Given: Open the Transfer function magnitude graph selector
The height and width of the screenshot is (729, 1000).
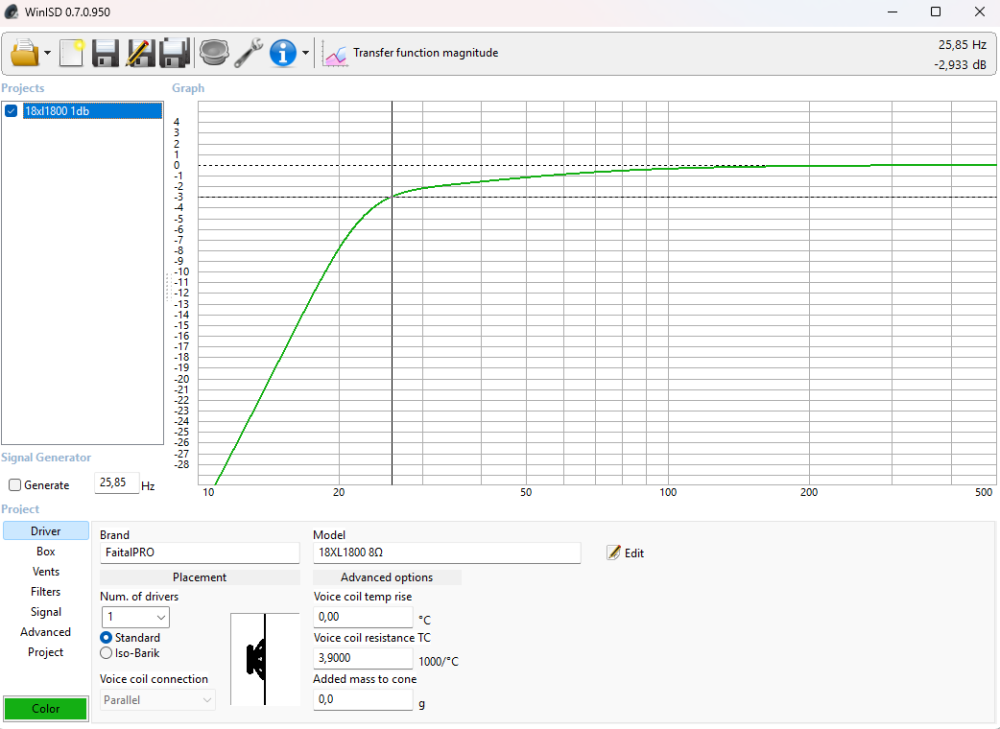Looking at the screenshot, I should click(x=412, y=53).
